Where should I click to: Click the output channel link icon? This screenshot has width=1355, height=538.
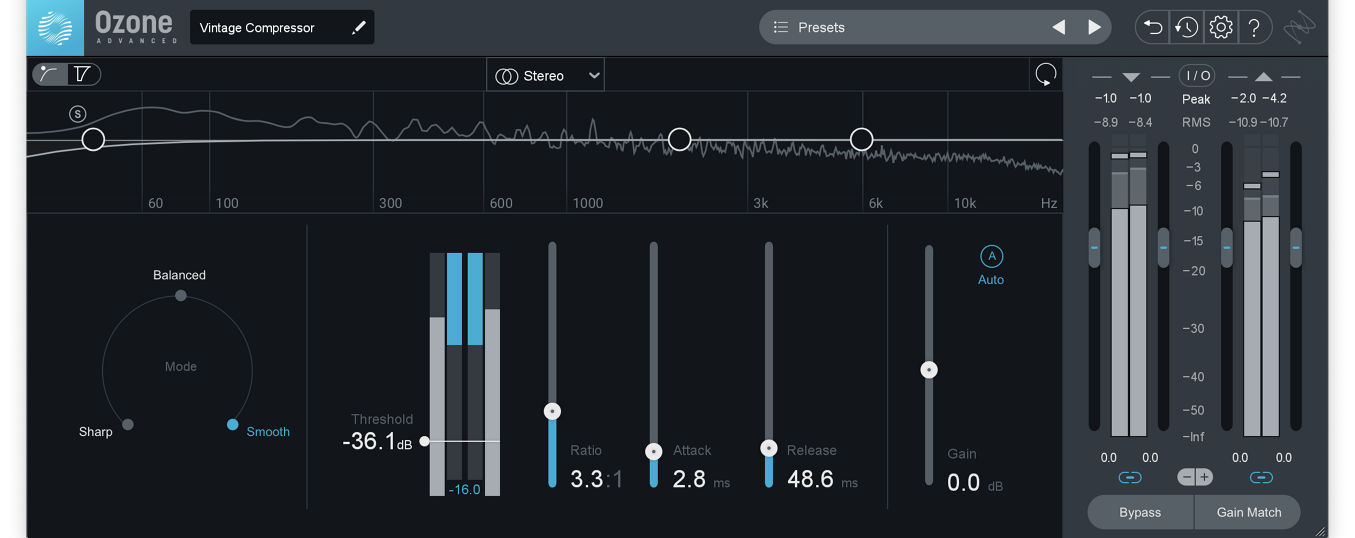pos(1261,478)
